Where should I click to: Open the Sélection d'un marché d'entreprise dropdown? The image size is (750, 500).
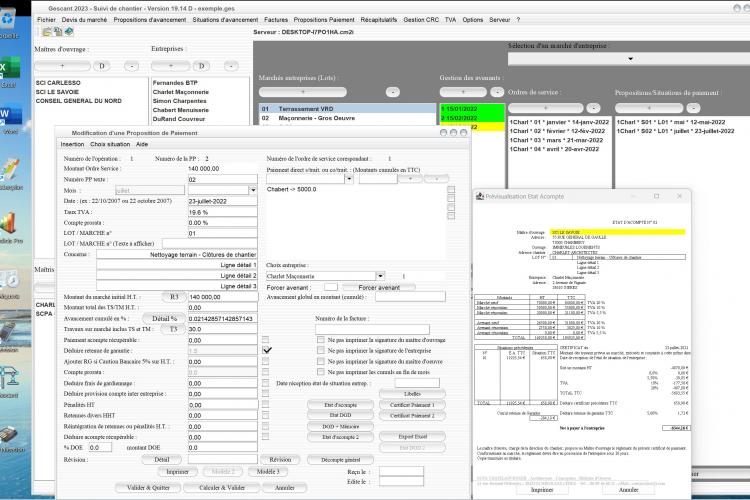[630, 59]
